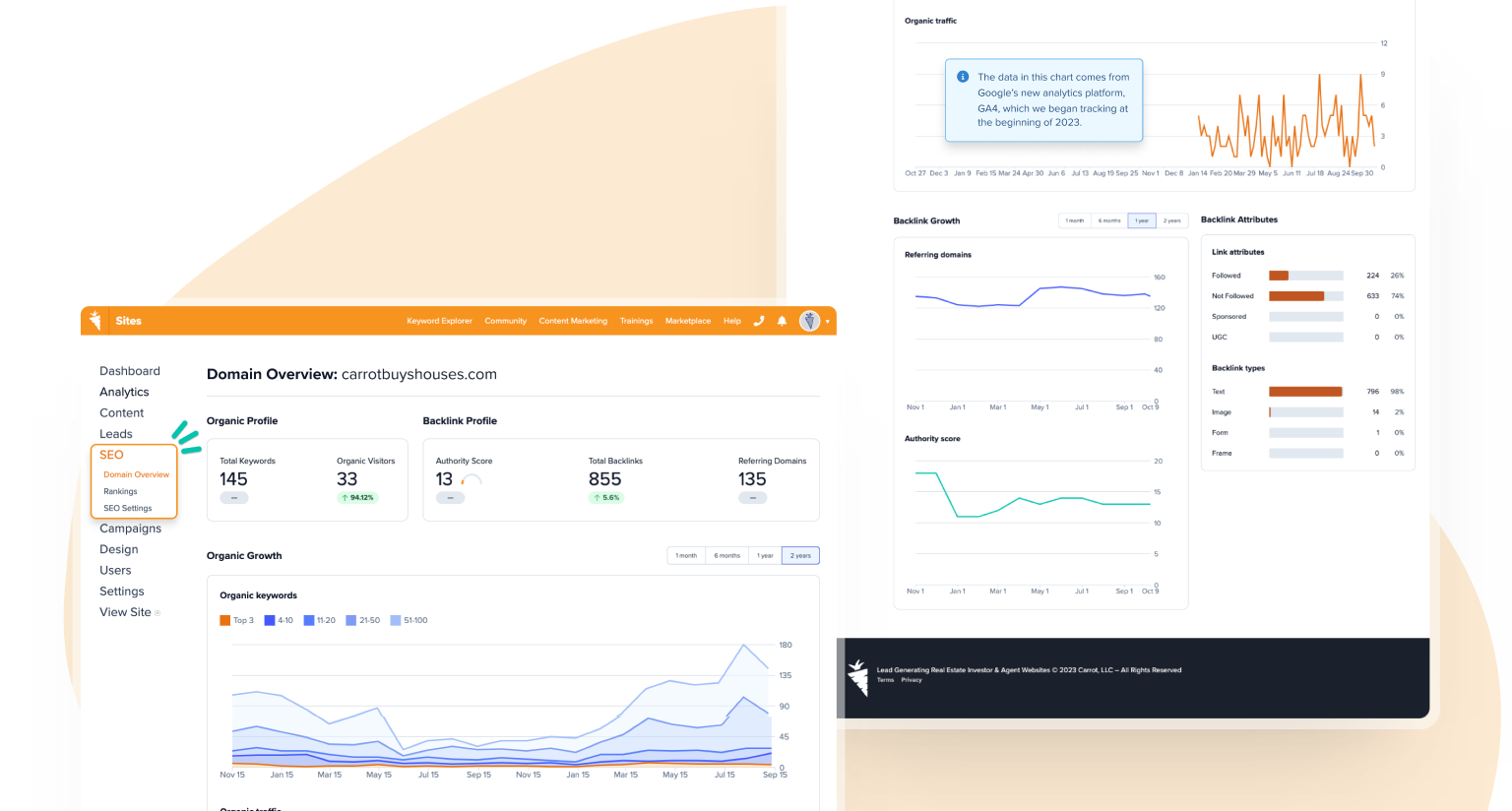This screenshot has height=811, width=1512.
Task: Set Backlink Growth range to 6 months
Action: pyautogui.click(x=1109, y=220)
